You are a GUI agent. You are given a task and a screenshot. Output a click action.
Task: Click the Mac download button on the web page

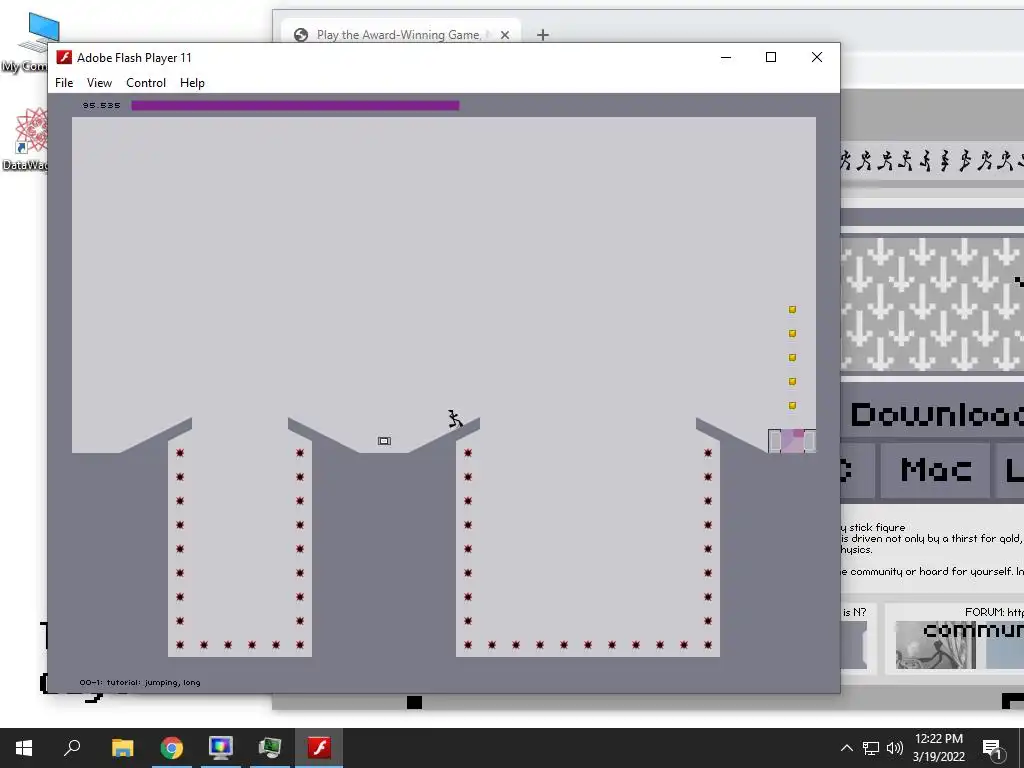(x=936, y=470)
